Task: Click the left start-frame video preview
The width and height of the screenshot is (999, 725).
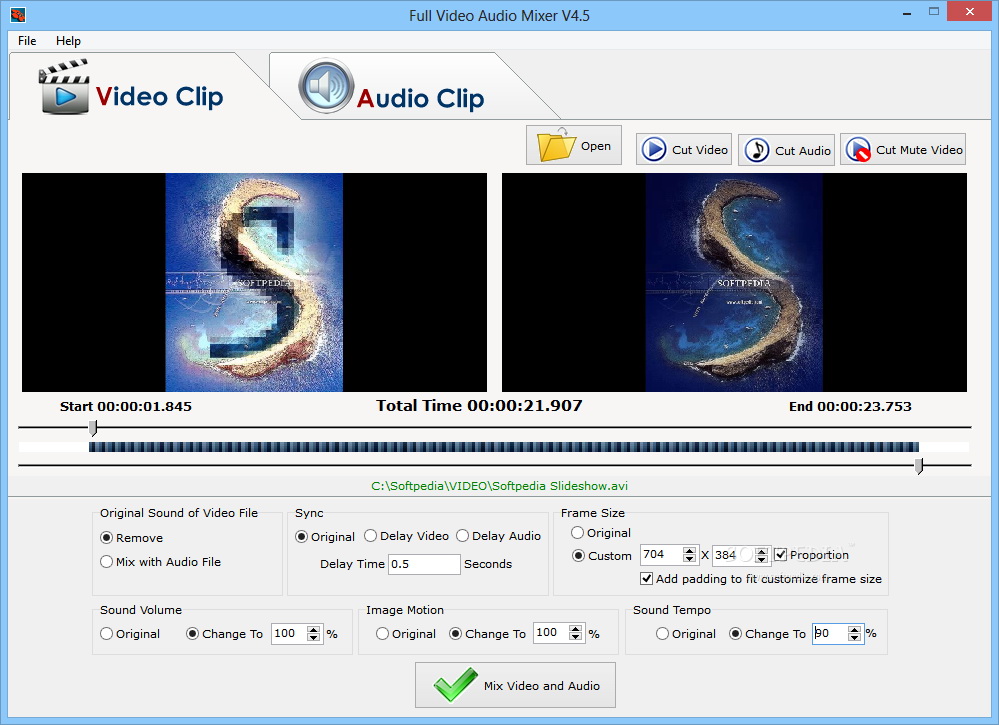Action: [254, 282]
